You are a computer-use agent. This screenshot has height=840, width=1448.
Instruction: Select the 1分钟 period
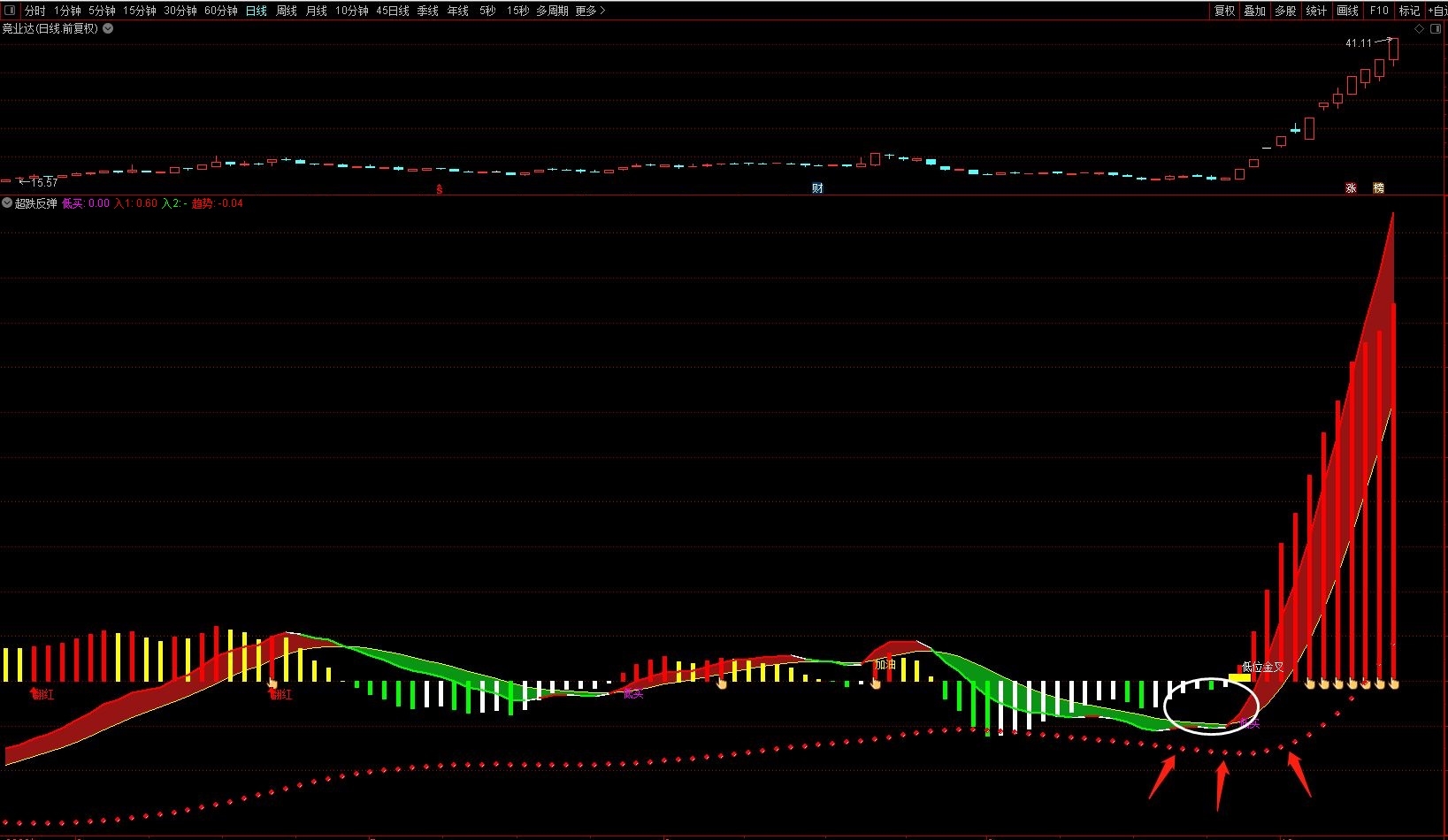point(67,11)
